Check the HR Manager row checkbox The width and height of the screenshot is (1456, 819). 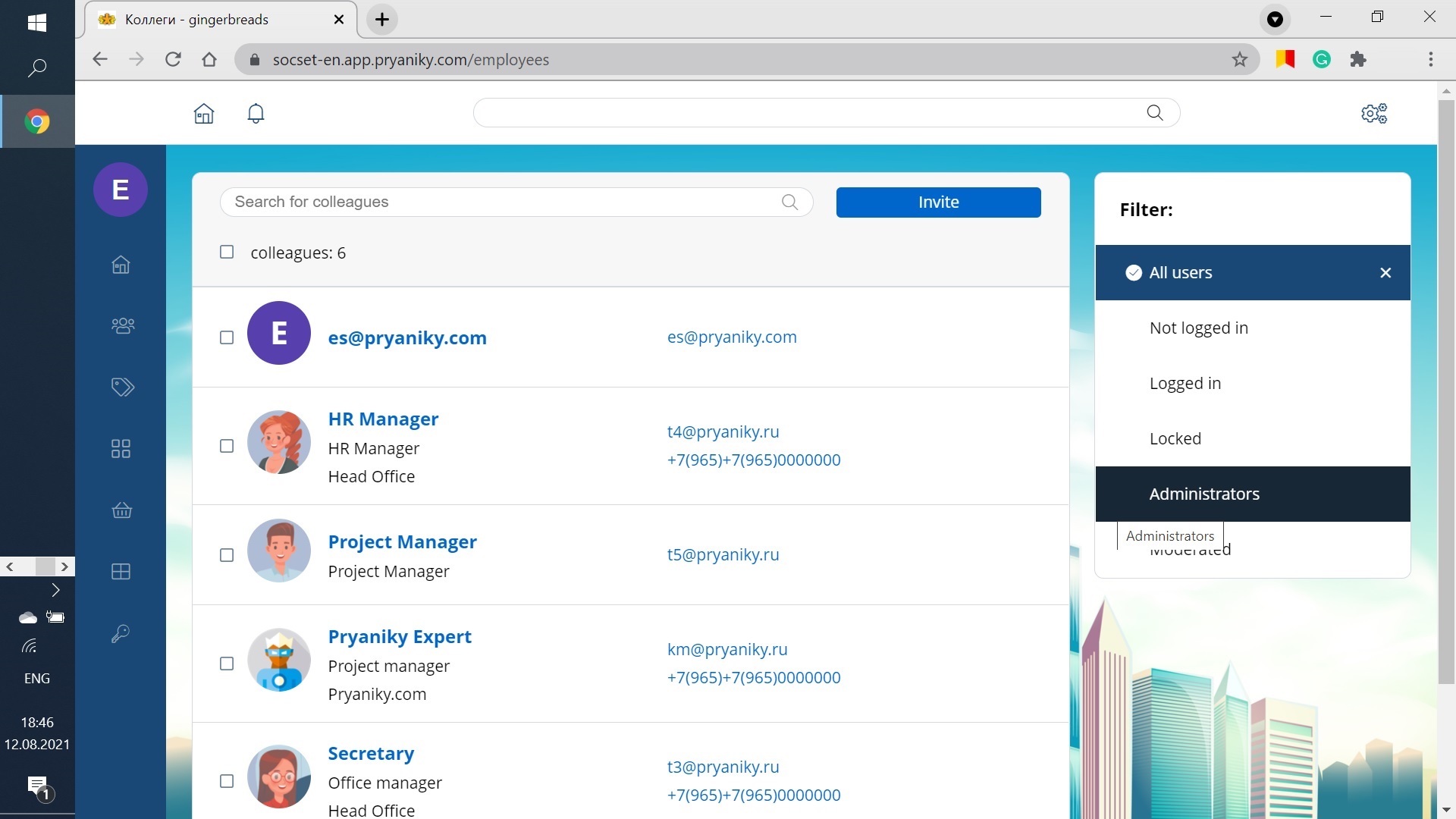tap(227, 446)
